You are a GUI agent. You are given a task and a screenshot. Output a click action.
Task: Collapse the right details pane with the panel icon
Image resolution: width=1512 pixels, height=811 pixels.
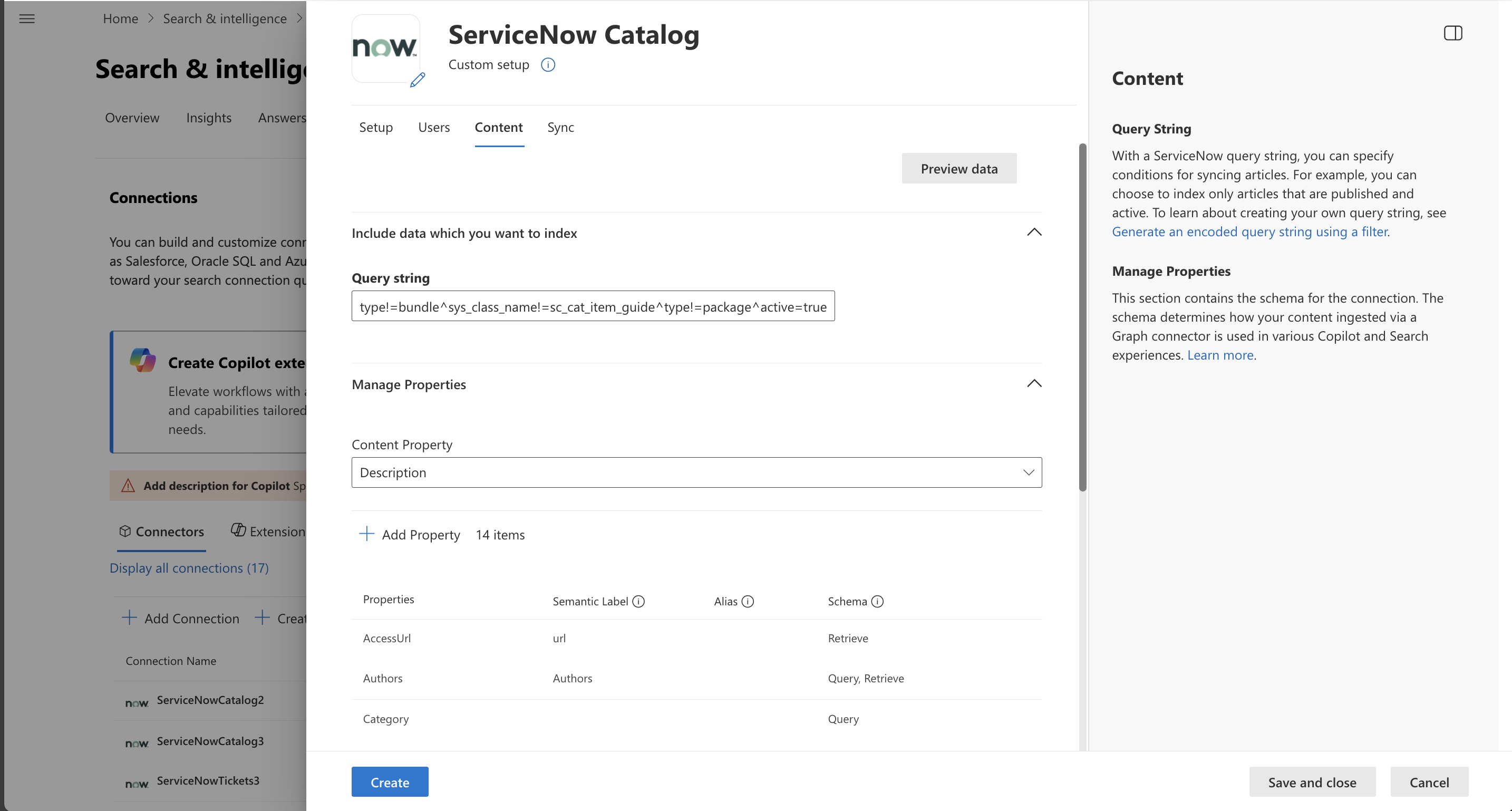tap(1453, 33)
